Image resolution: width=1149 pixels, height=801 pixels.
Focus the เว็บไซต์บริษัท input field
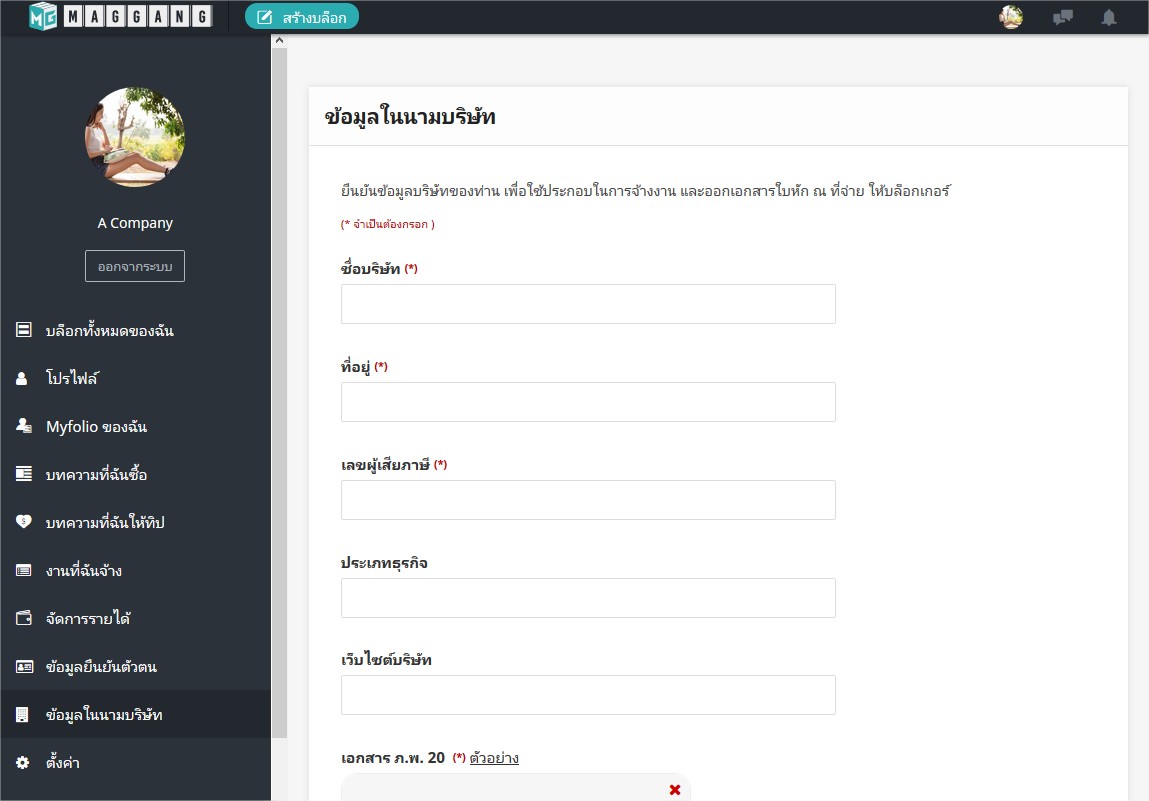(x=588, y=695)
